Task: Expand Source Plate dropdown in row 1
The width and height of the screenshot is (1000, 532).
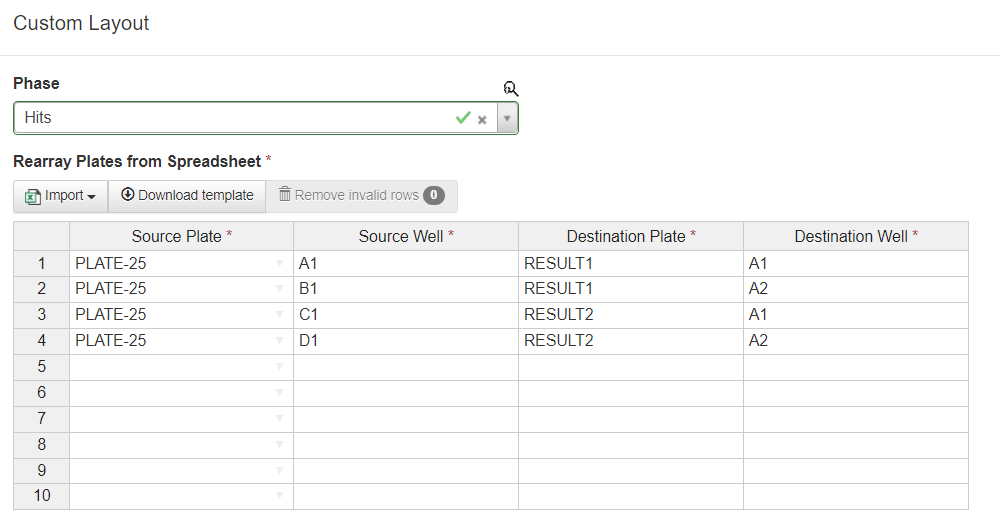Action: (279, 264)
